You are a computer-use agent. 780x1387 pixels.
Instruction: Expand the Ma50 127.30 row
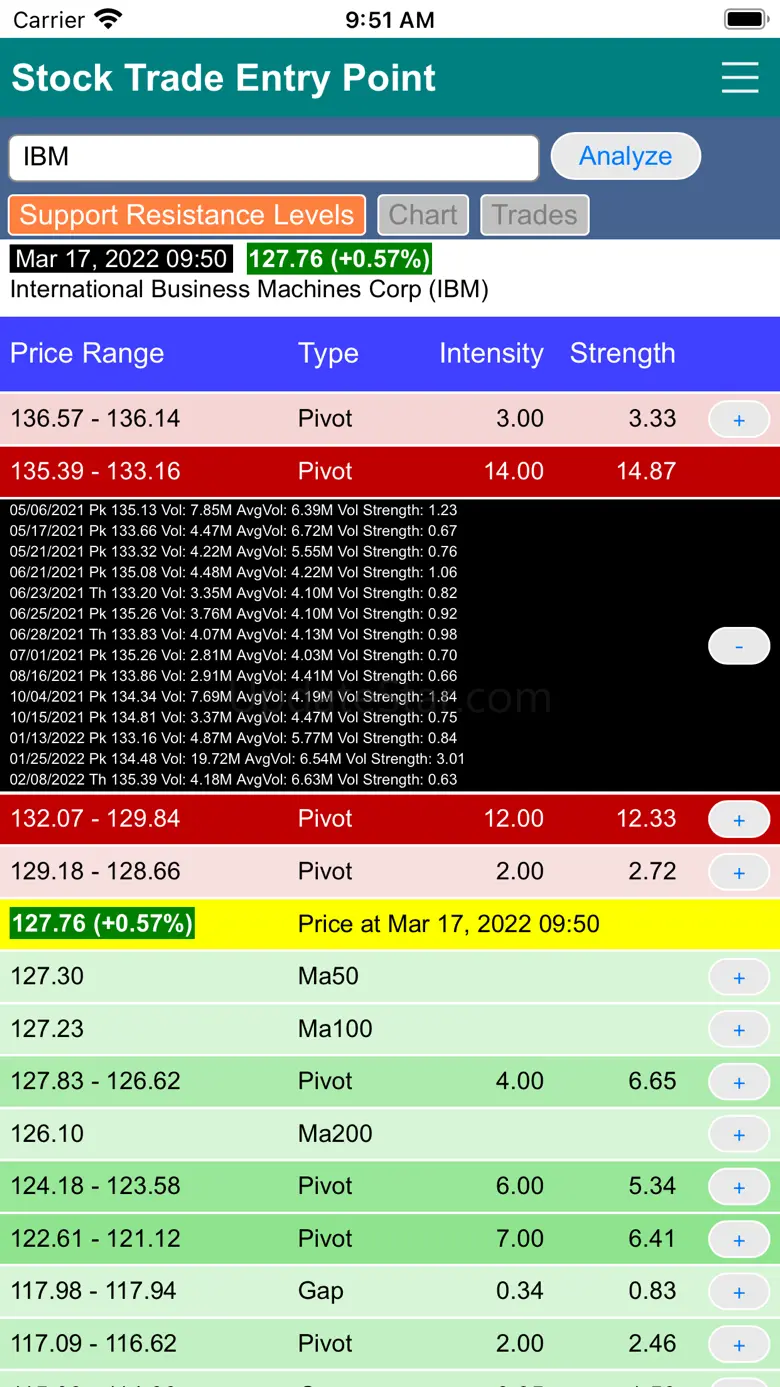click(x=738, y=977)
